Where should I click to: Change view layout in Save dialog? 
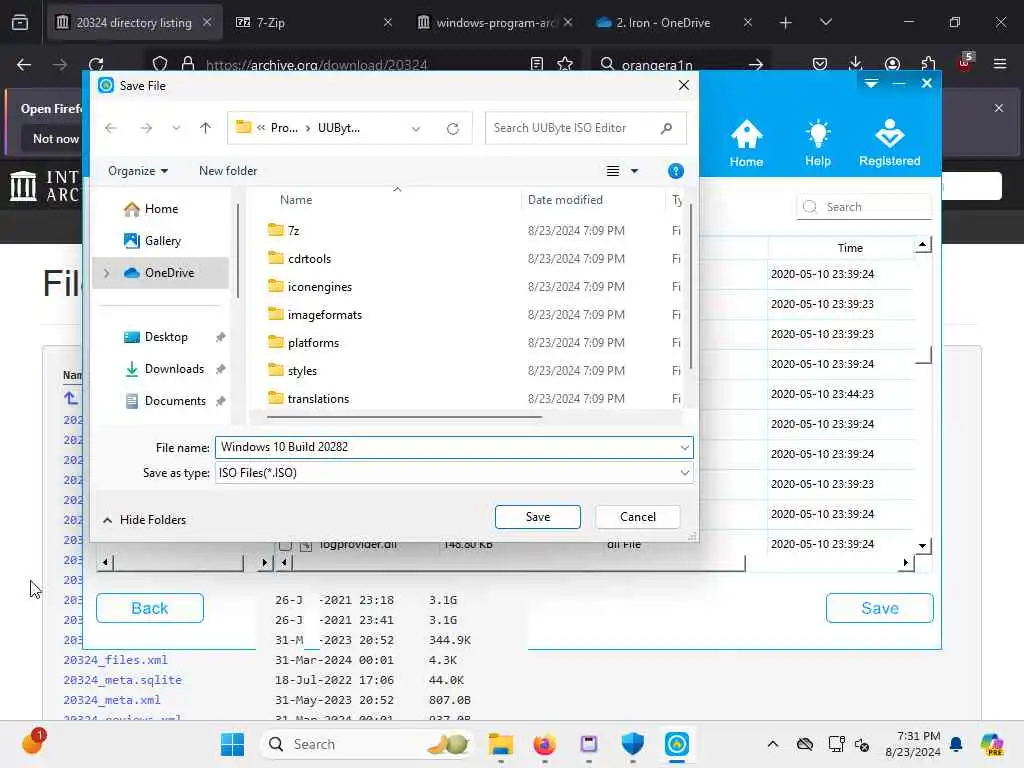click(x=613, y=171)
